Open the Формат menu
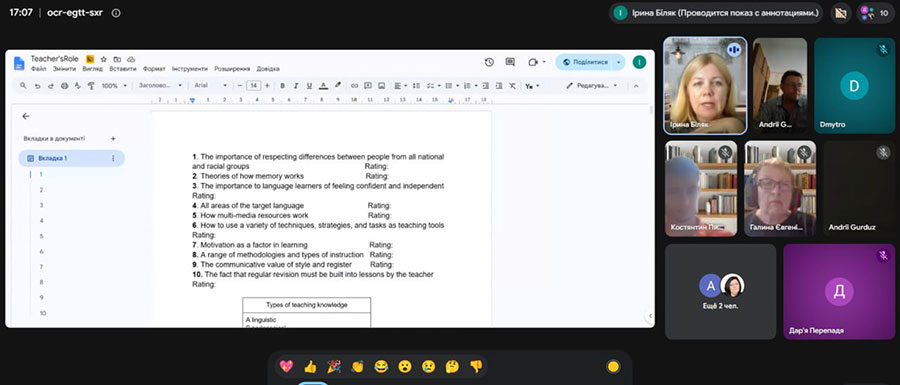Screen dimensions: 900x385 point(154,69)
